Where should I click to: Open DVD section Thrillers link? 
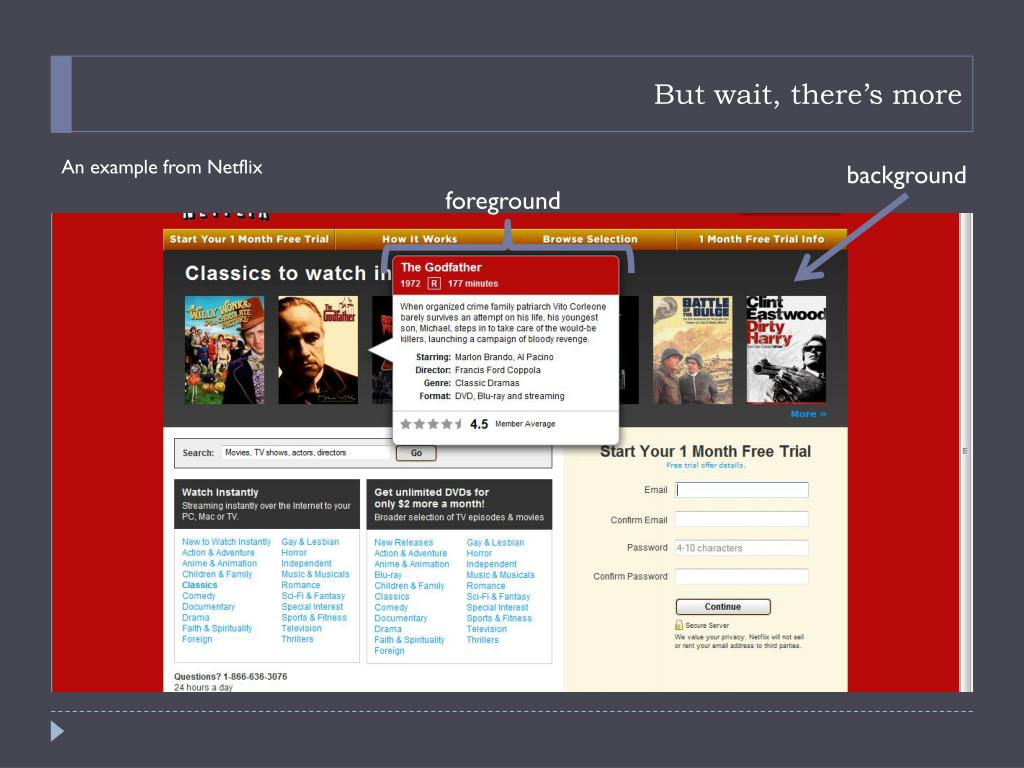pos(483,640)
